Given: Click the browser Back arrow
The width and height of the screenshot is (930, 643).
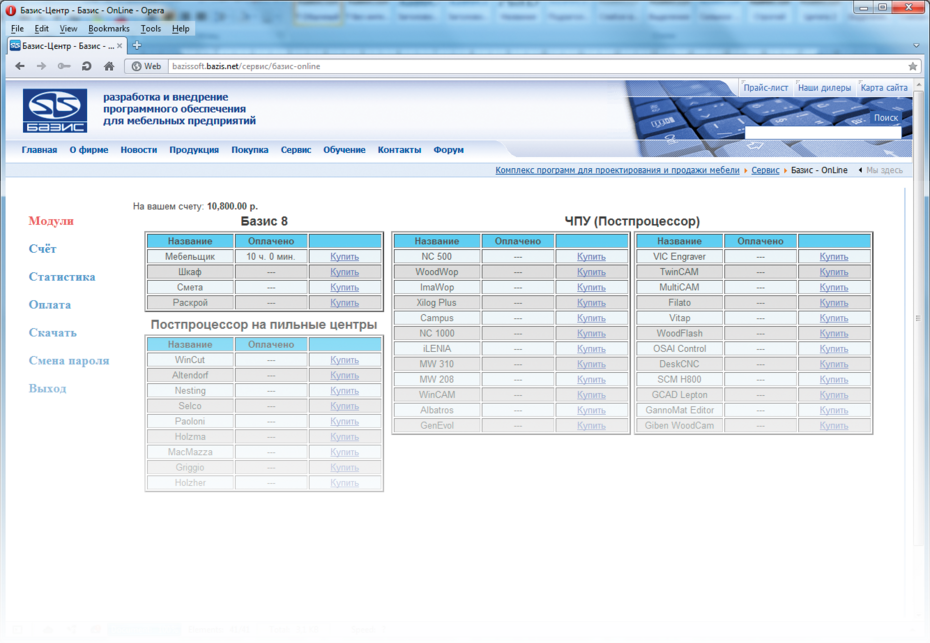Looking at the screenshot, I should tap(20, 66).
